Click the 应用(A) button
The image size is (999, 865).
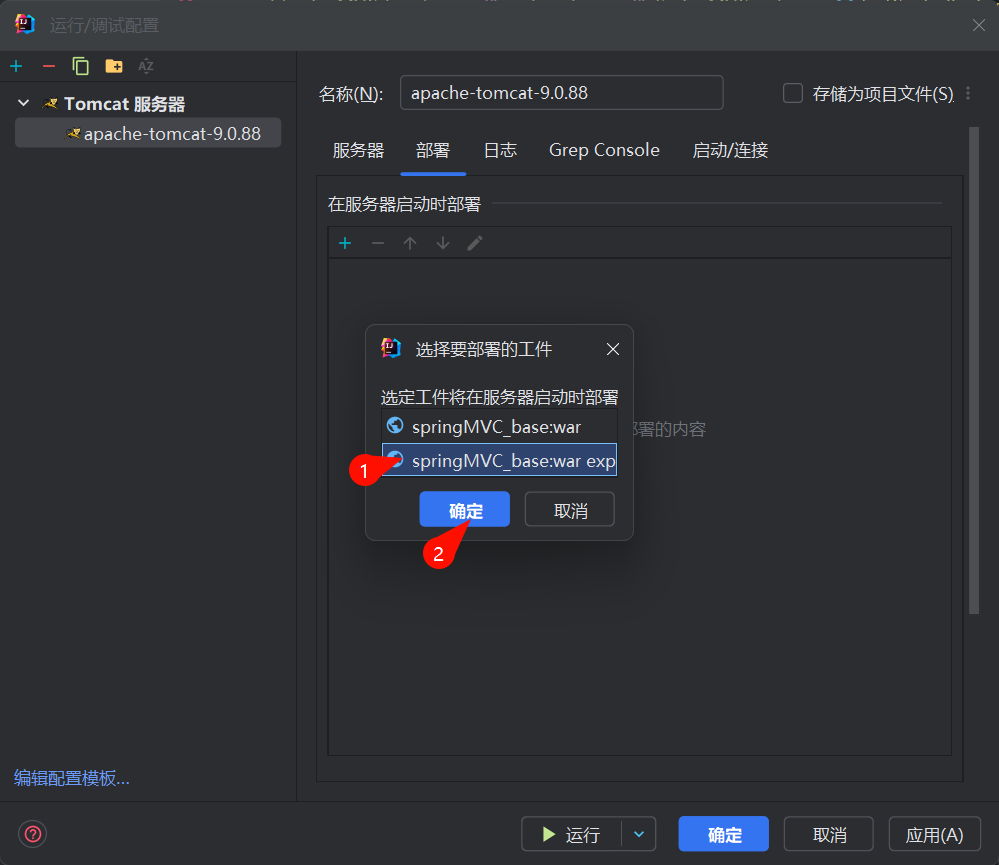click(935, 834)
